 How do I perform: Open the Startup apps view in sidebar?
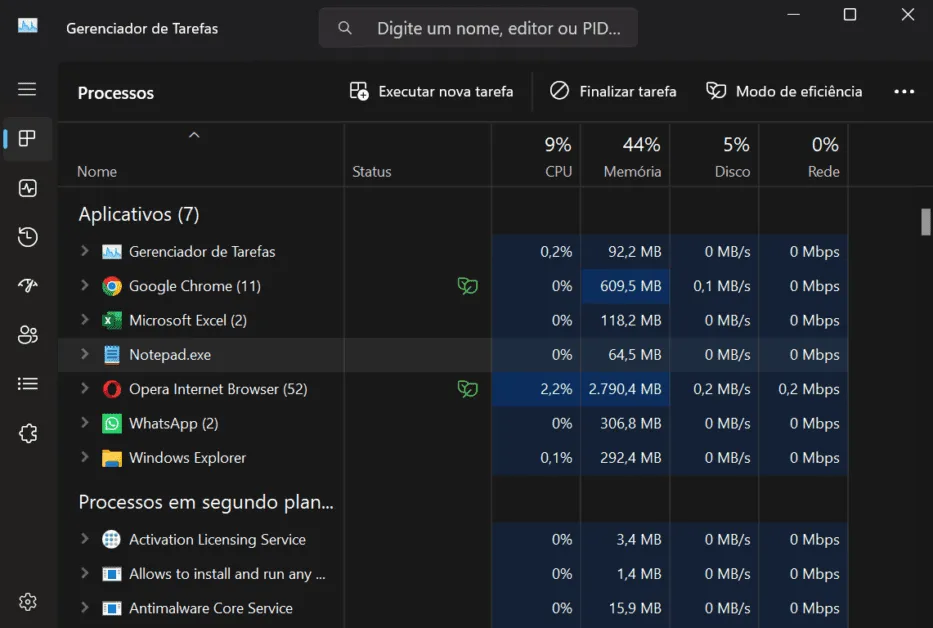[27, 285]
